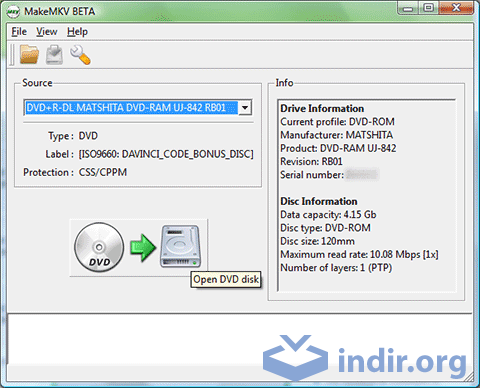Click the backup disc toolbar icon
This screenshot has width=480, height=388.
coord(54,55)
